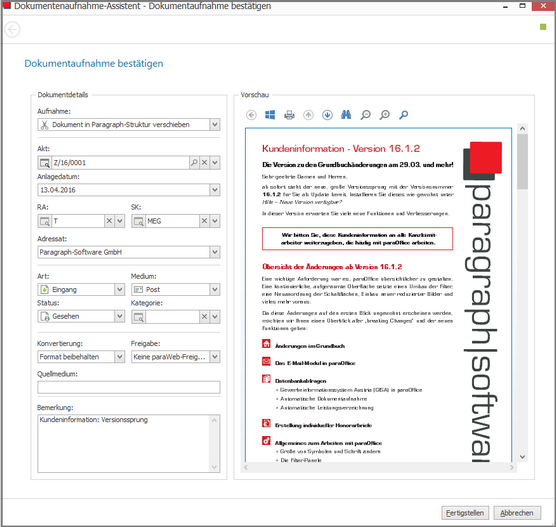The width and height of the screenshot is (556, 527).
Task: Open Akt lookup browse icon
Action: (x=45, y=163)
